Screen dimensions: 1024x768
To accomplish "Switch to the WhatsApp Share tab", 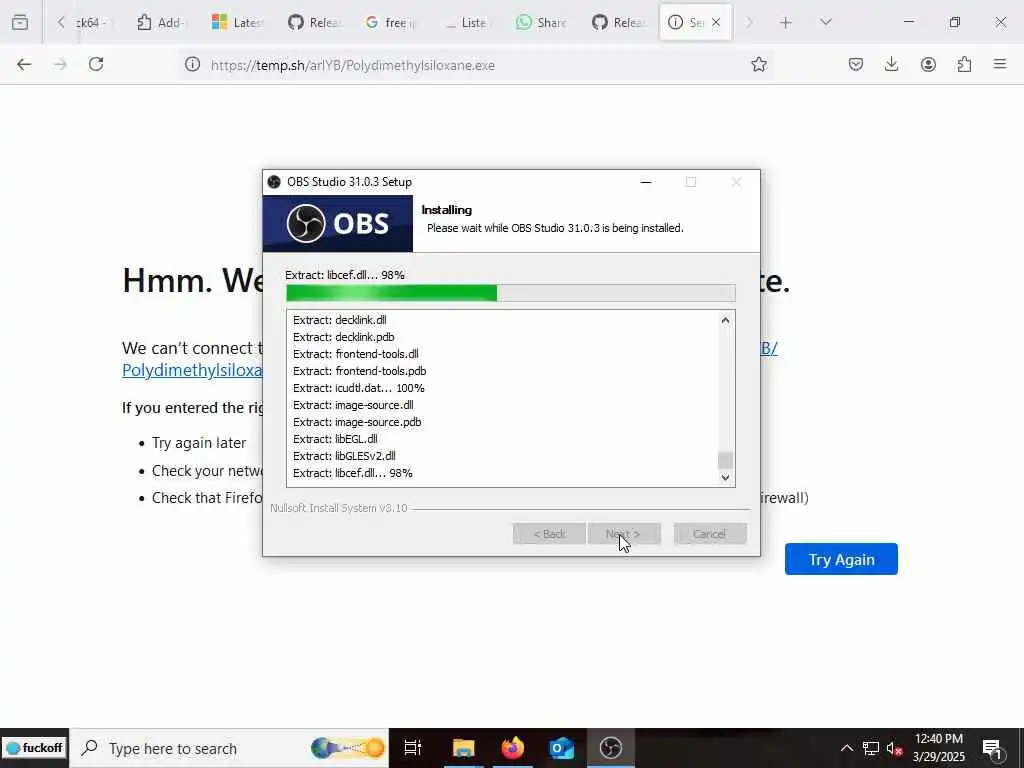I will pos(541,22).
